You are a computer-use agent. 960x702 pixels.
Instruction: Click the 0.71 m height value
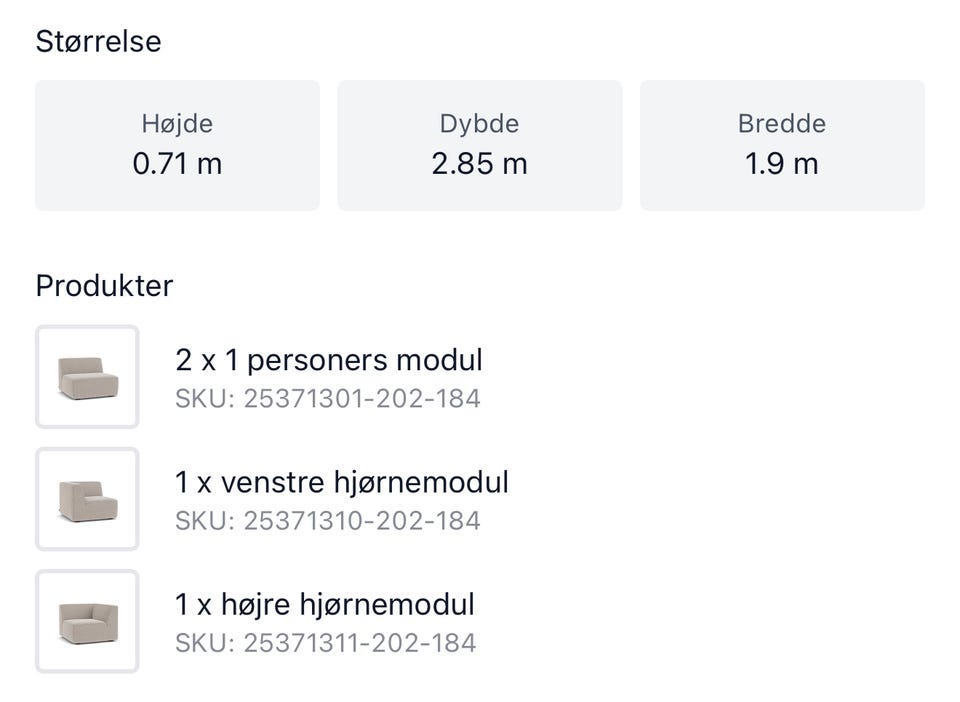[177, 164]
